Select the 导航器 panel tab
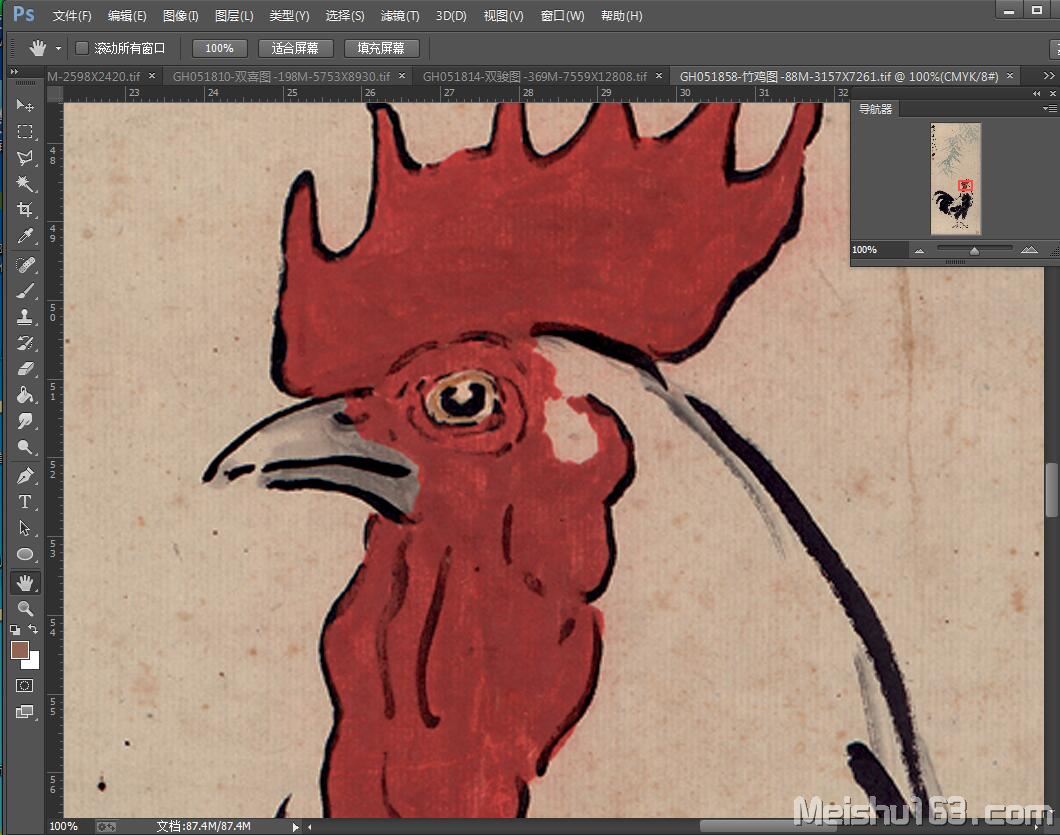This screenshot has width=1060, height=835. point(875,109)
